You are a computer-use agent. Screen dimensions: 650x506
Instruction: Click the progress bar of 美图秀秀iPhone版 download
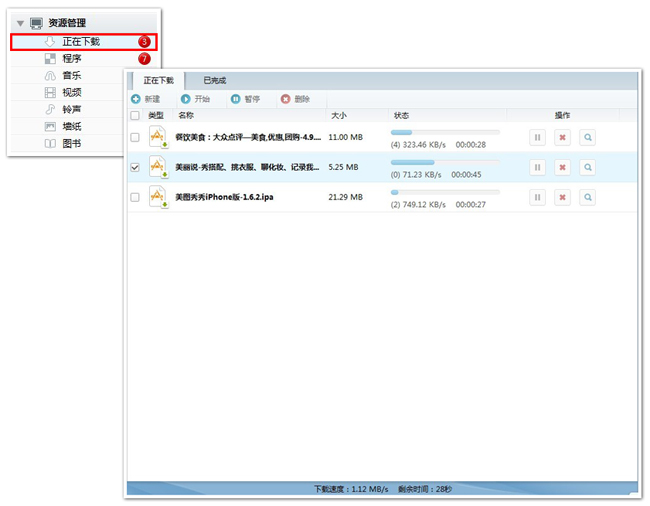click(x=445, y=192)
